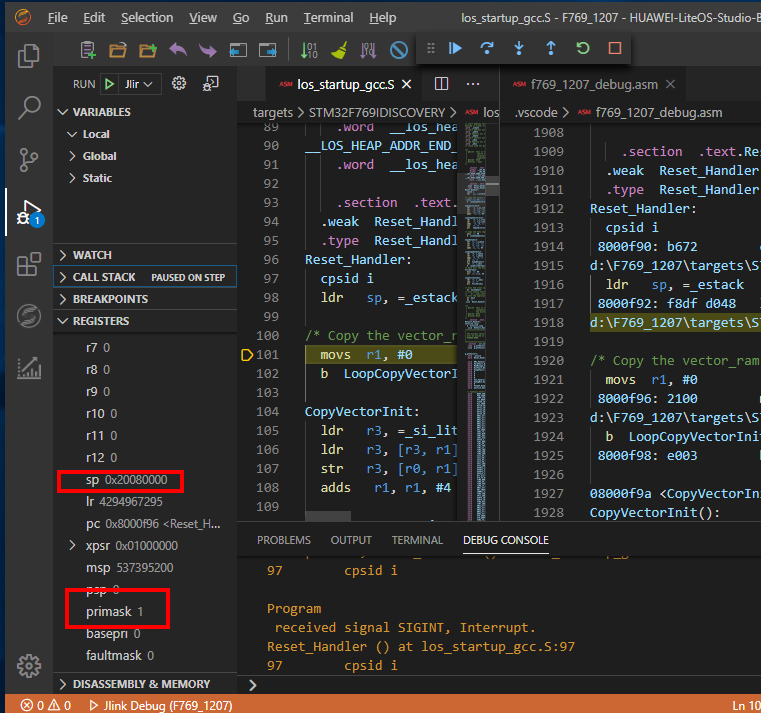This screenshot has width=761, height=713.
Task: Open launch configuration gear next to RUN
Action: click(180, 84)
